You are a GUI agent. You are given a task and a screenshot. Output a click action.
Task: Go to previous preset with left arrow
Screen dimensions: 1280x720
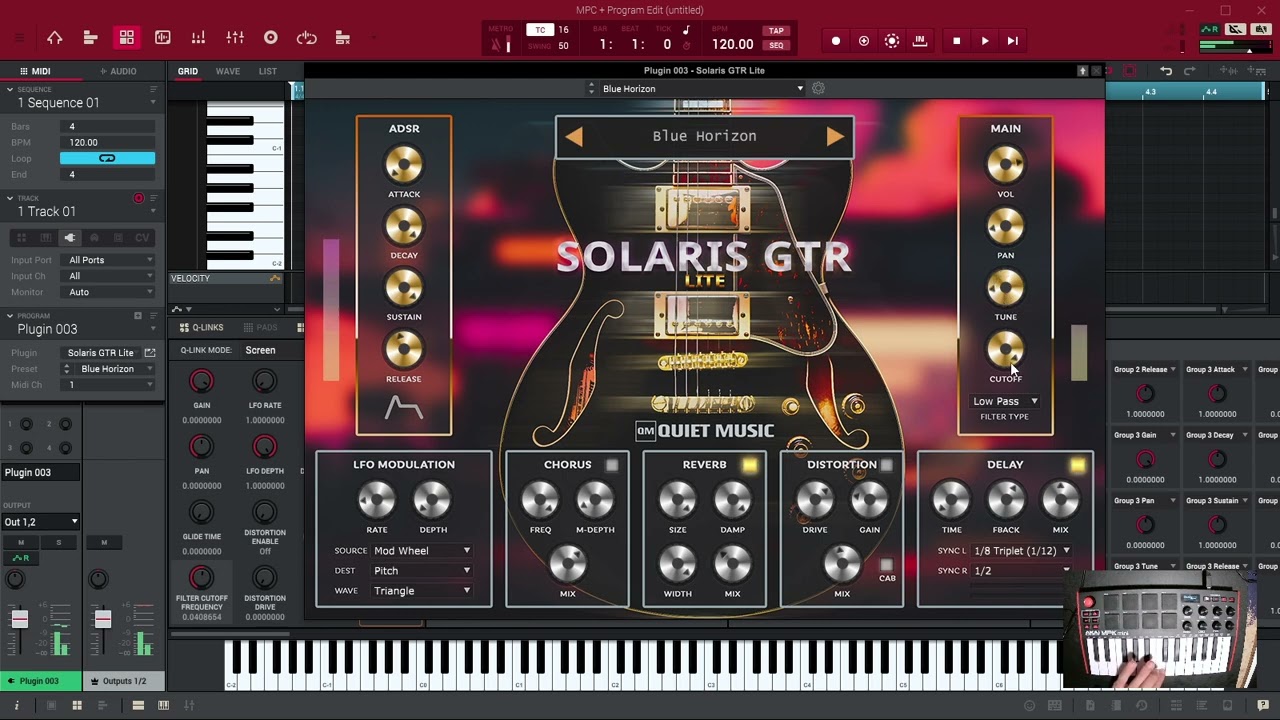pos(574,137)
